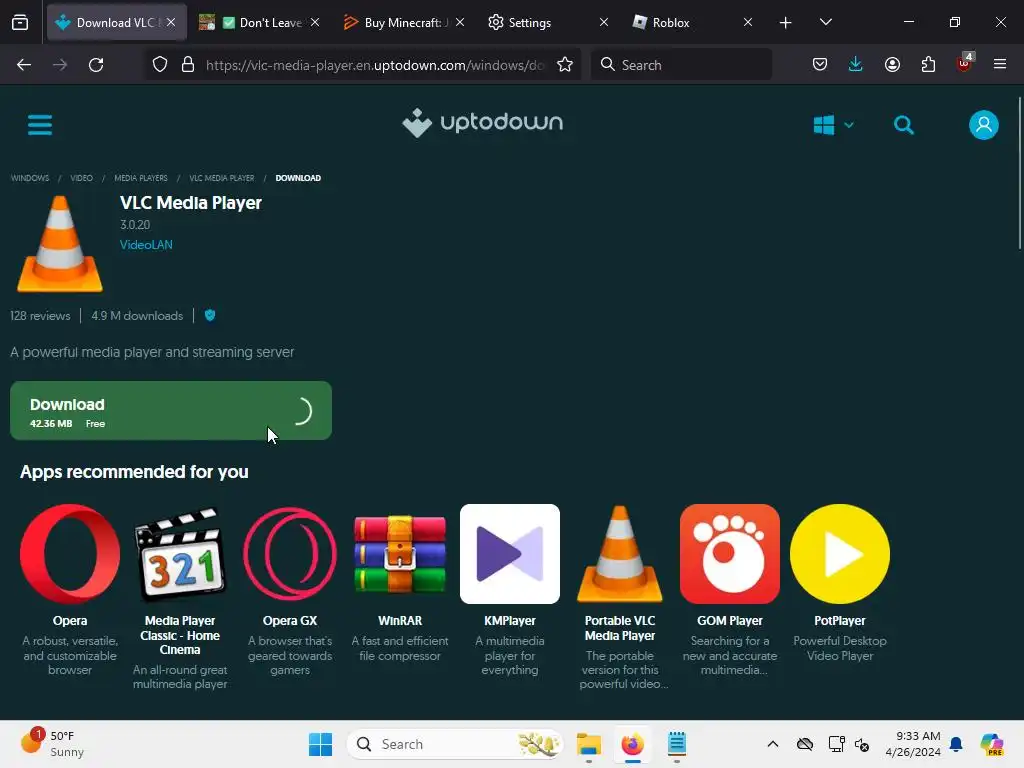
Task: Open the Windows Start menu
Action: point(321,744)
